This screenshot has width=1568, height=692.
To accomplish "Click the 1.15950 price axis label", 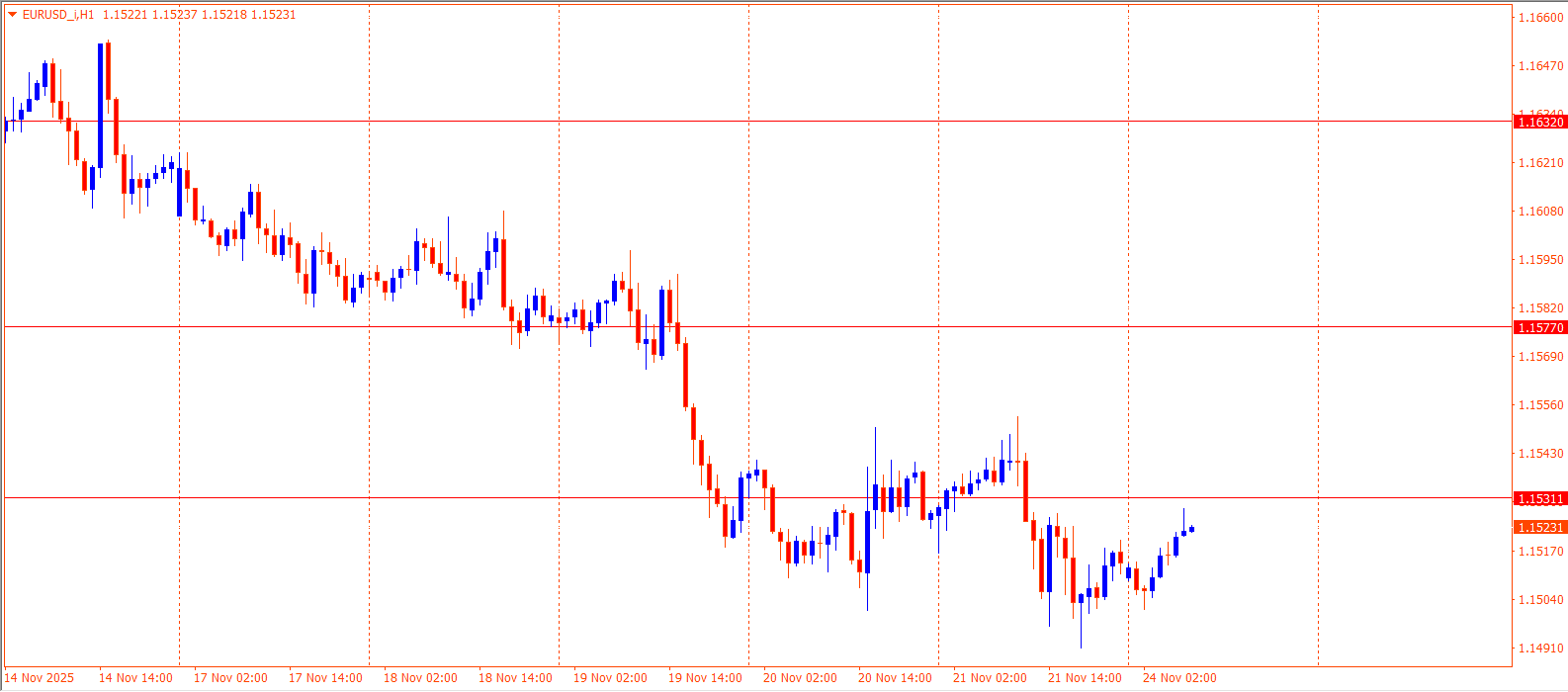I will [x=1542, y=260].
